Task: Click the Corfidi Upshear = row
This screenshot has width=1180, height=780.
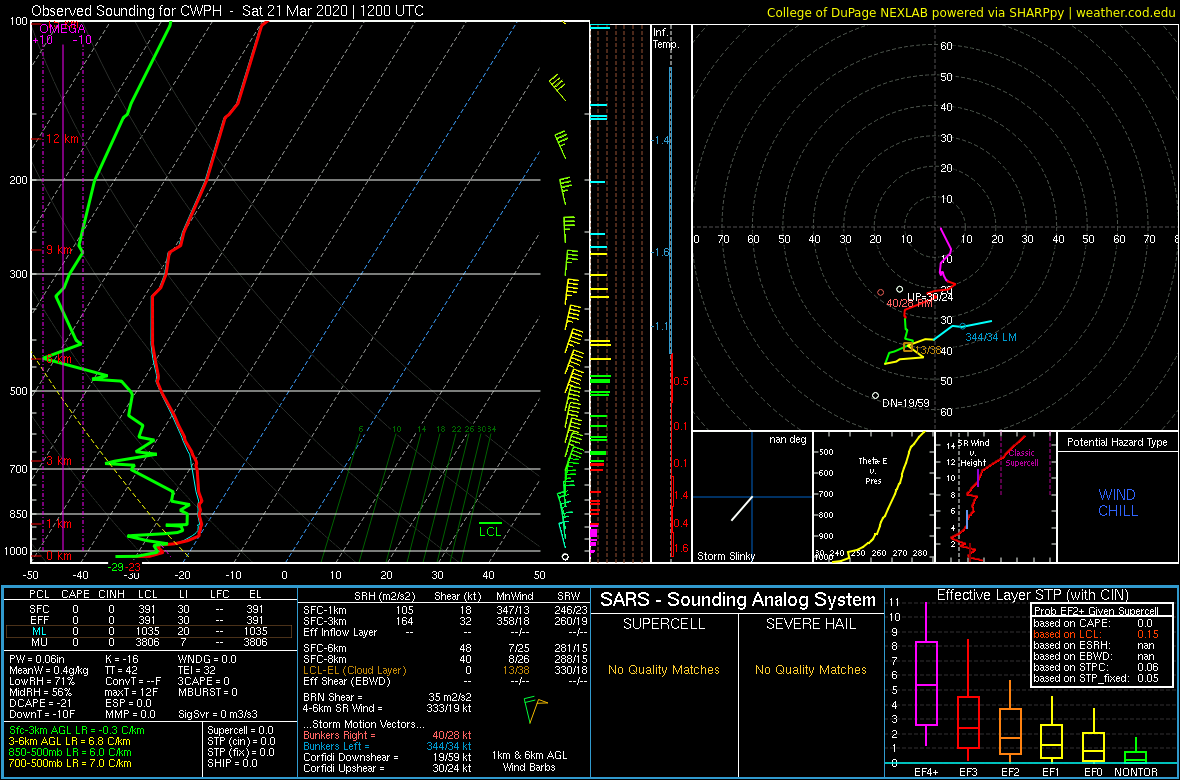Action: tap(388, 768)
